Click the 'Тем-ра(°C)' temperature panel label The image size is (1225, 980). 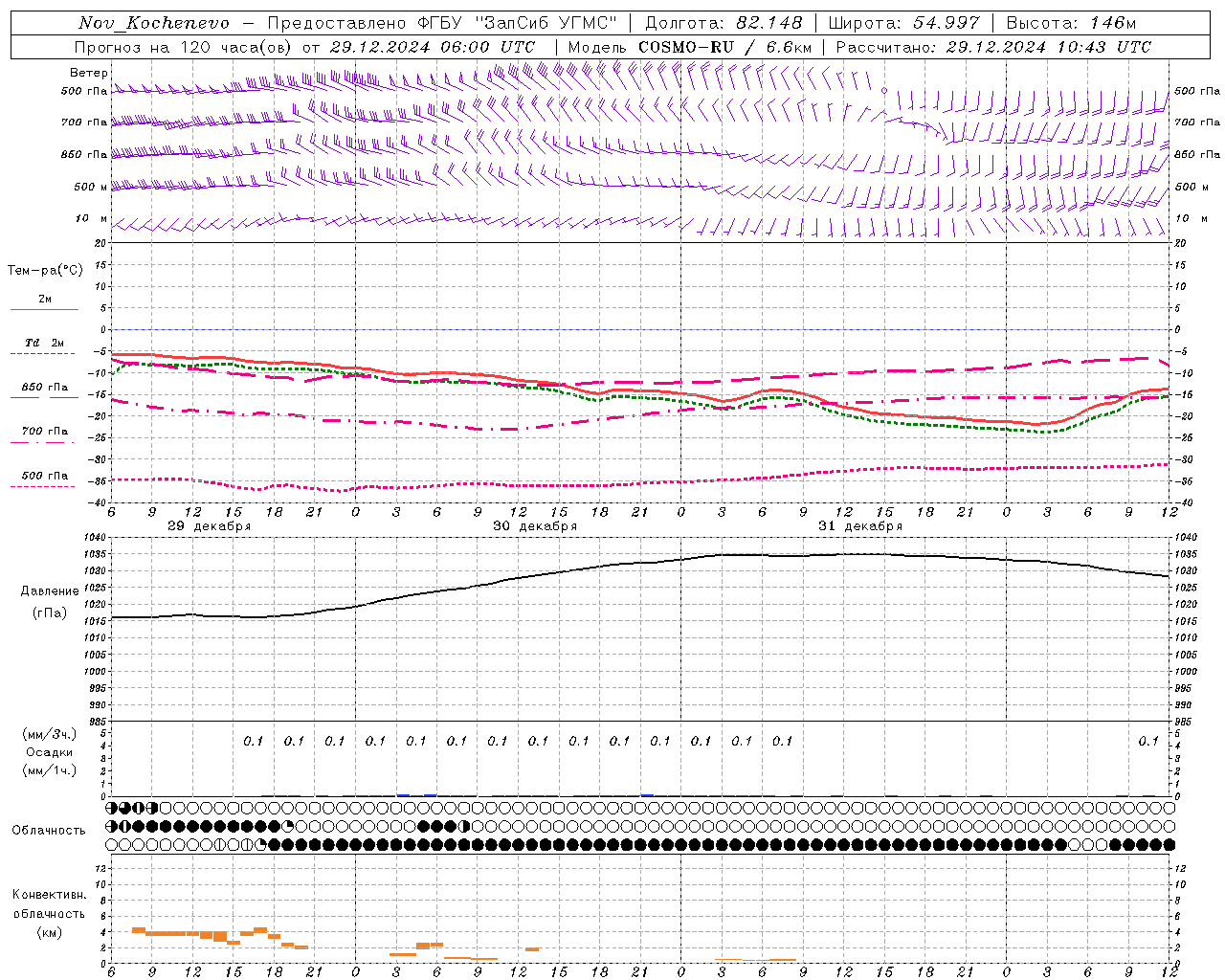point(45,271)
